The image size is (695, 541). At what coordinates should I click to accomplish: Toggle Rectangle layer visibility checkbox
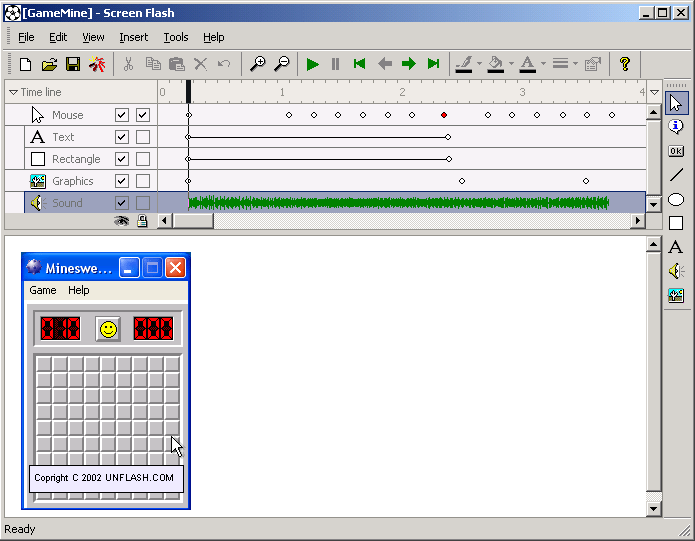click(x=122, y=159)
